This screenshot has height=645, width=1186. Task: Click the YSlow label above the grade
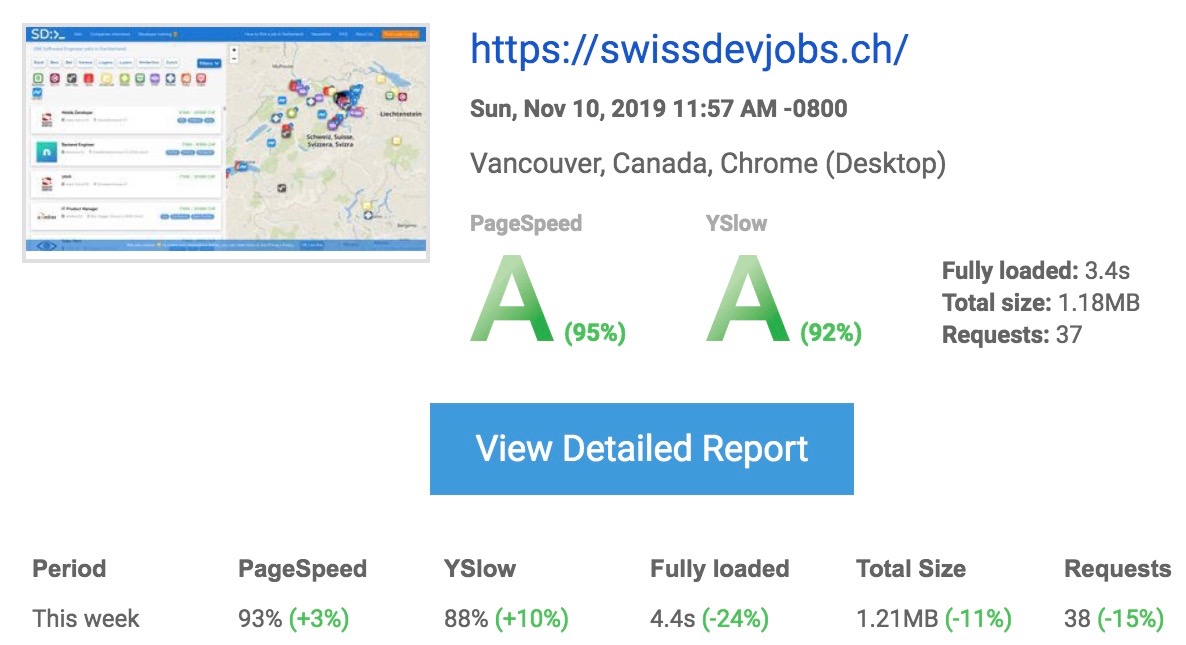tap(736, 224)
